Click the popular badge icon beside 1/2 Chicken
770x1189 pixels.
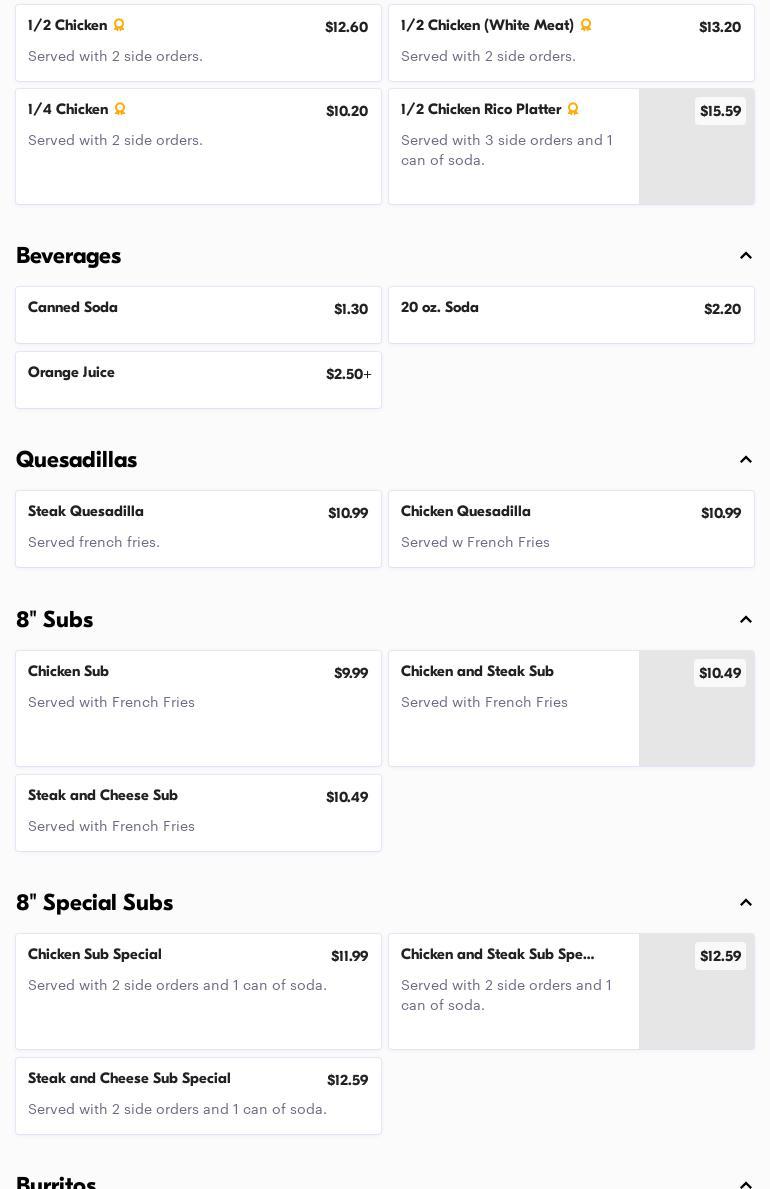[119, 25]
